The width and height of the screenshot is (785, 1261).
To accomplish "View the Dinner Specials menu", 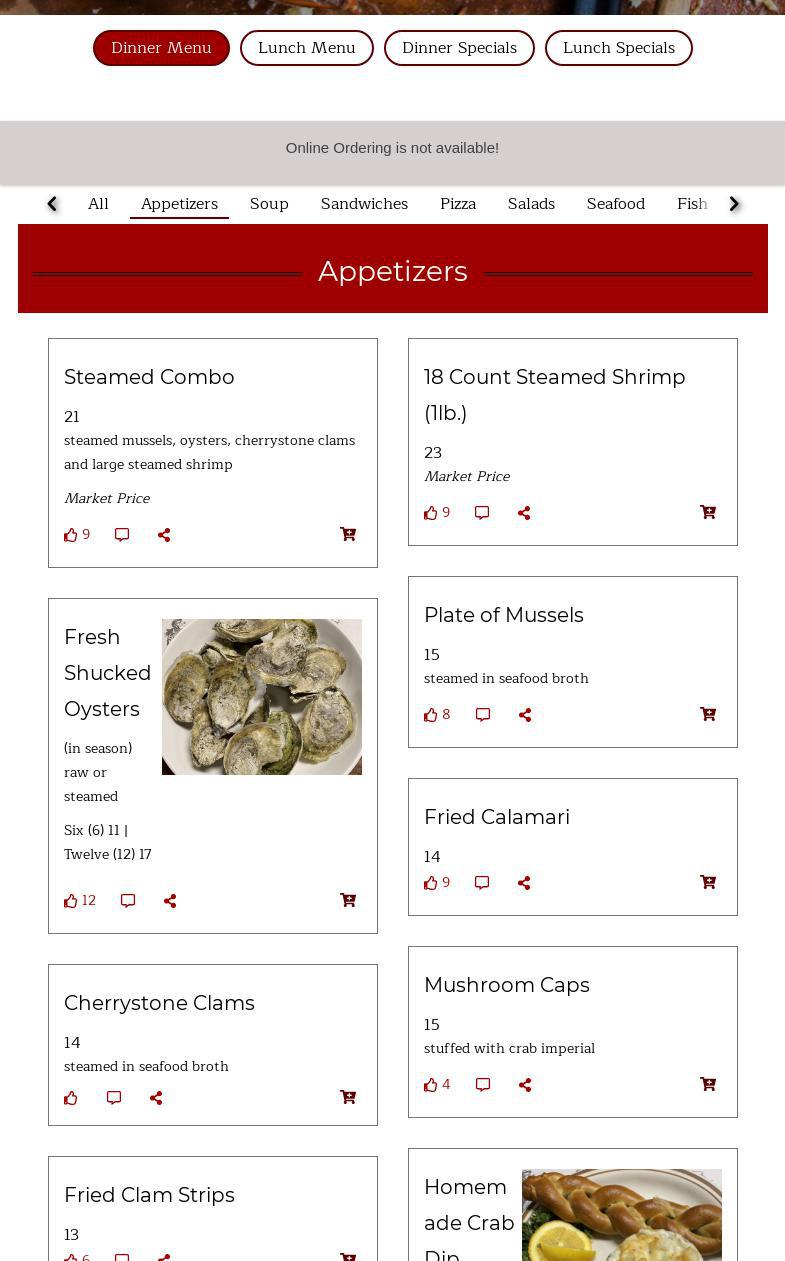I will point(459,48).
